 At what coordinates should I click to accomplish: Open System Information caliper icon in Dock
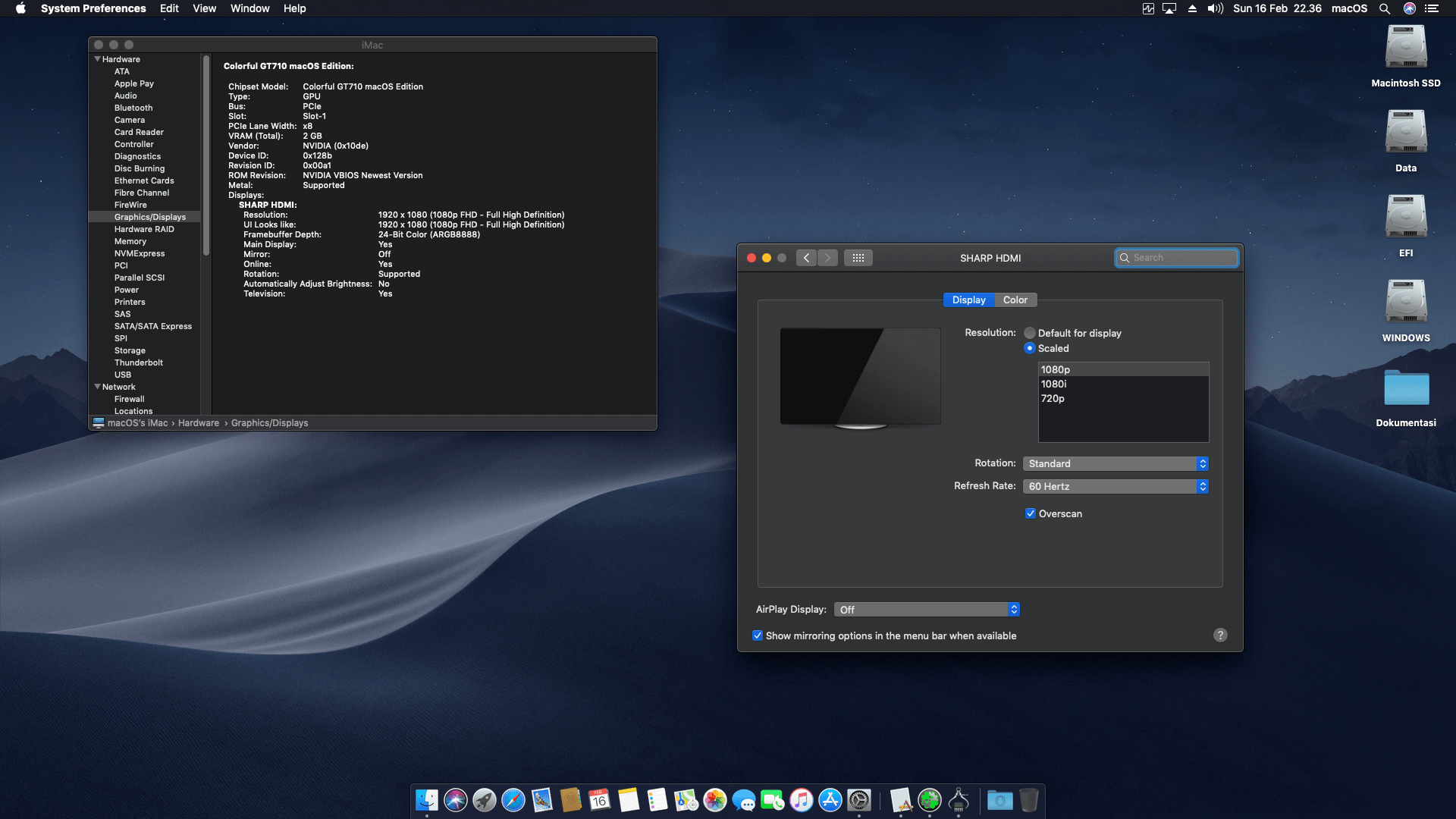959,800
